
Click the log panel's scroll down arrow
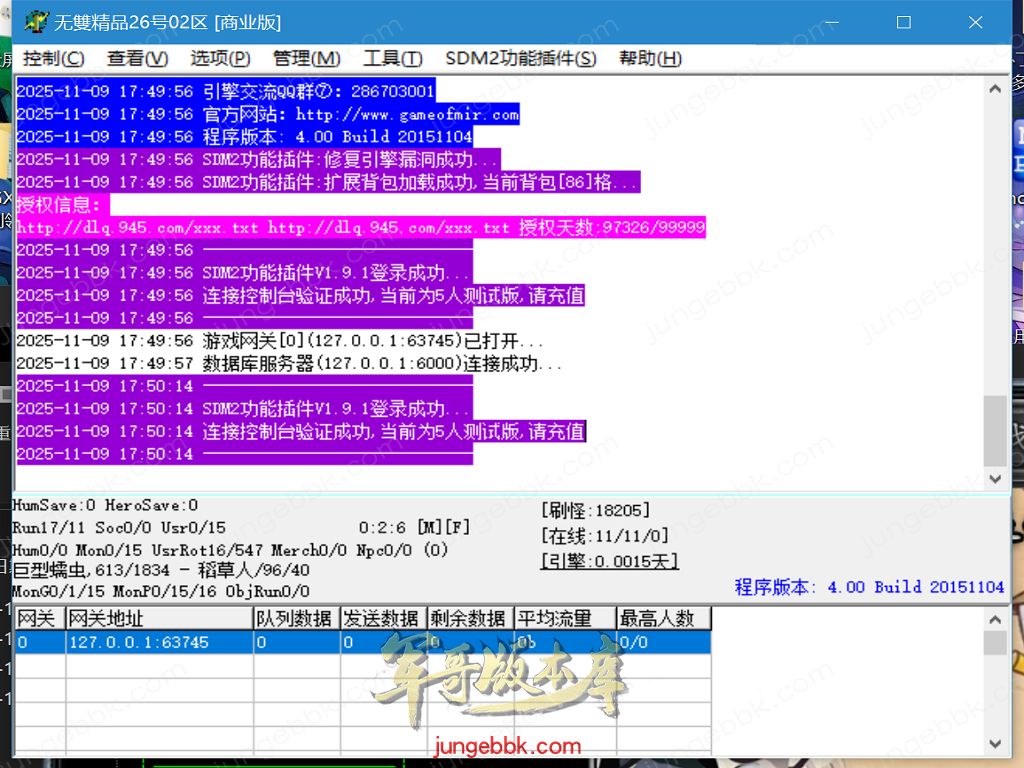tap(995, 479)
